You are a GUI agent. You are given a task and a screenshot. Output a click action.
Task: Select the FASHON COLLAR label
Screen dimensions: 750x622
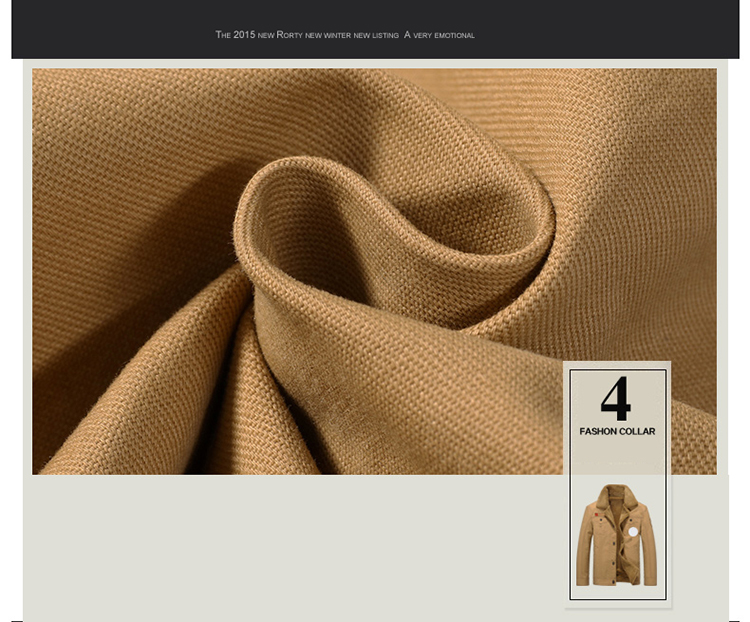(x=617, y=432)
